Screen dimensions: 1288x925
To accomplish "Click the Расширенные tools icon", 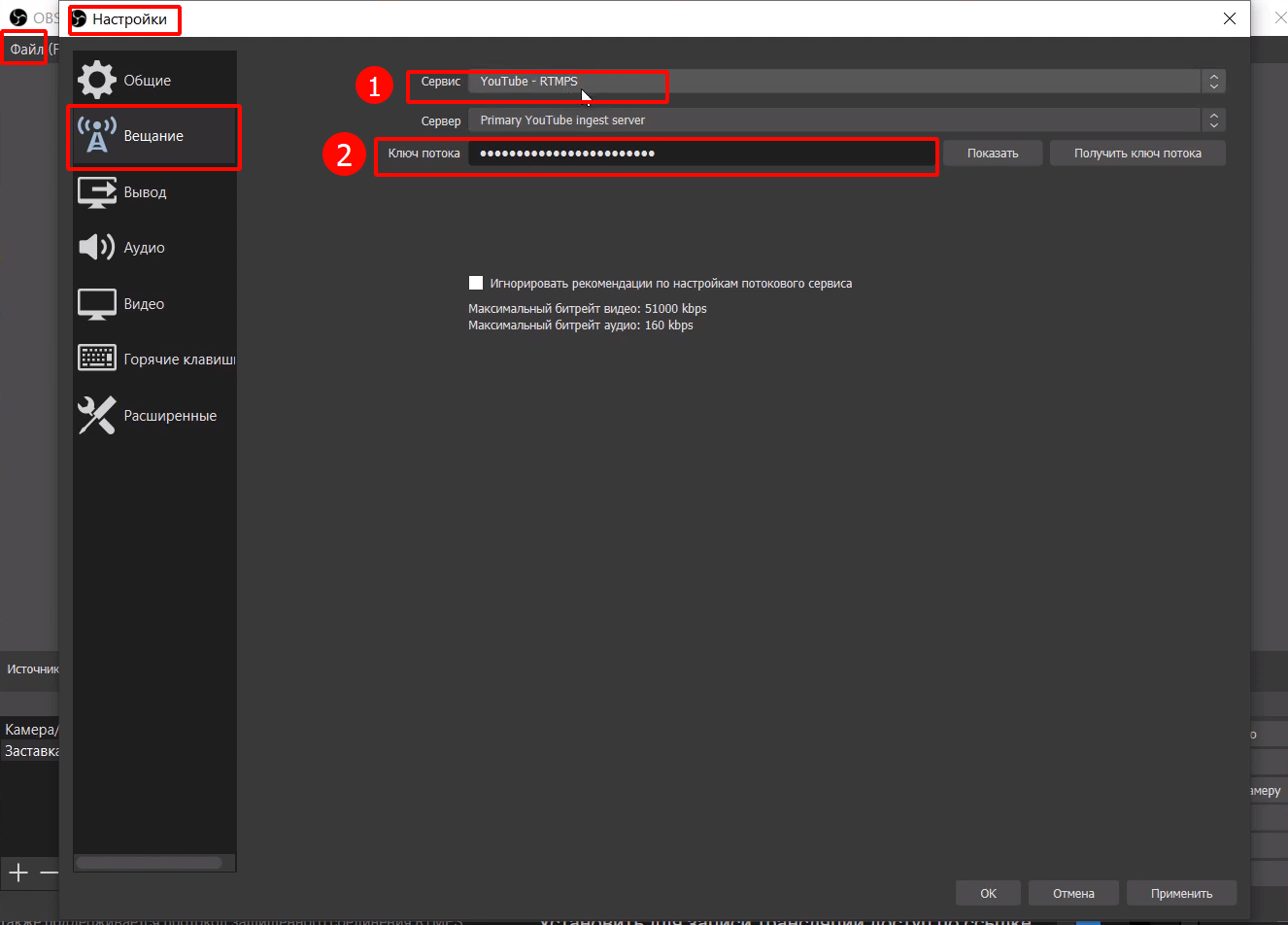I will (97, 416).
